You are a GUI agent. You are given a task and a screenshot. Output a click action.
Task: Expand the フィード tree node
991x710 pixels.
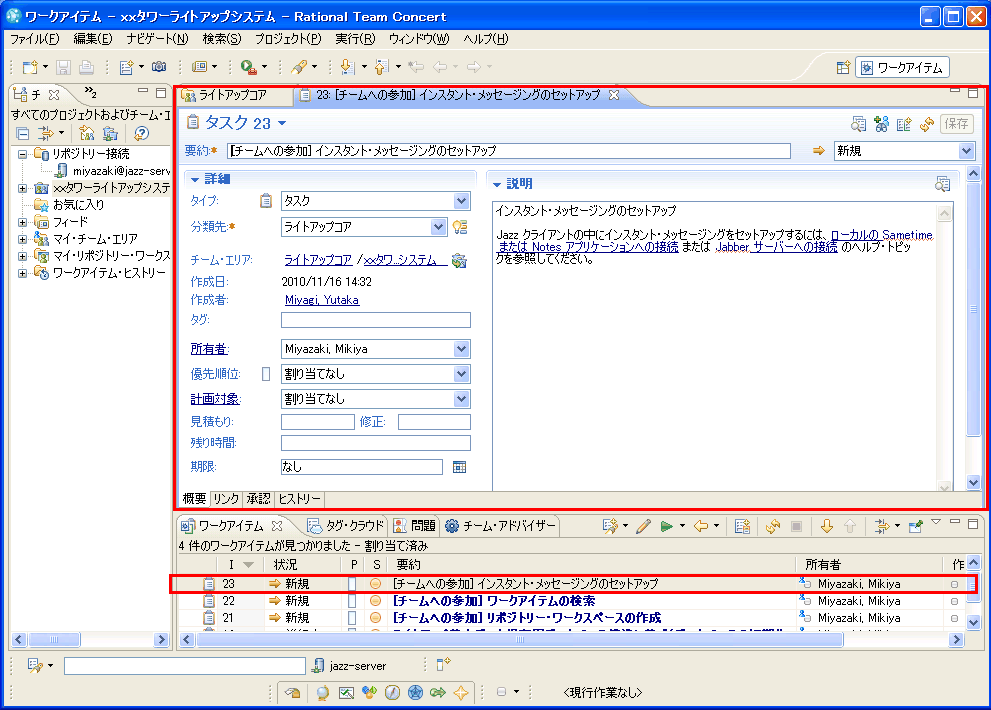coord(22,222)
